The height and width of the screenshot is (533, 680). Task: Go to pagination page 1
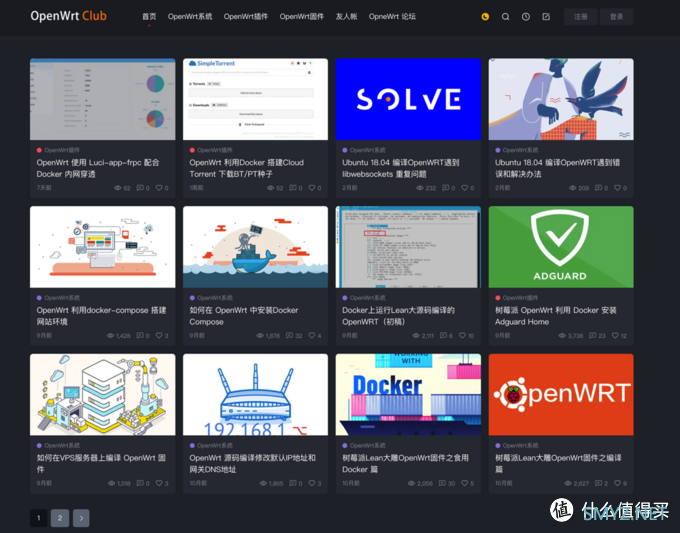coord(39,518)
